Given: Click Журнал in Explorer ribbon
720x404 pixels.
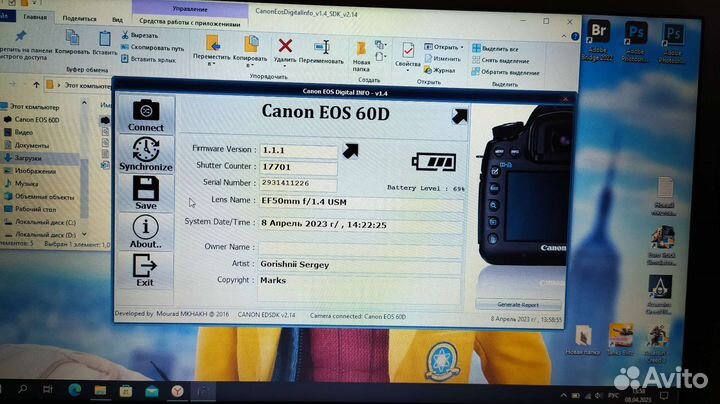Looking at the screenshot, I should tap(439, 70).
